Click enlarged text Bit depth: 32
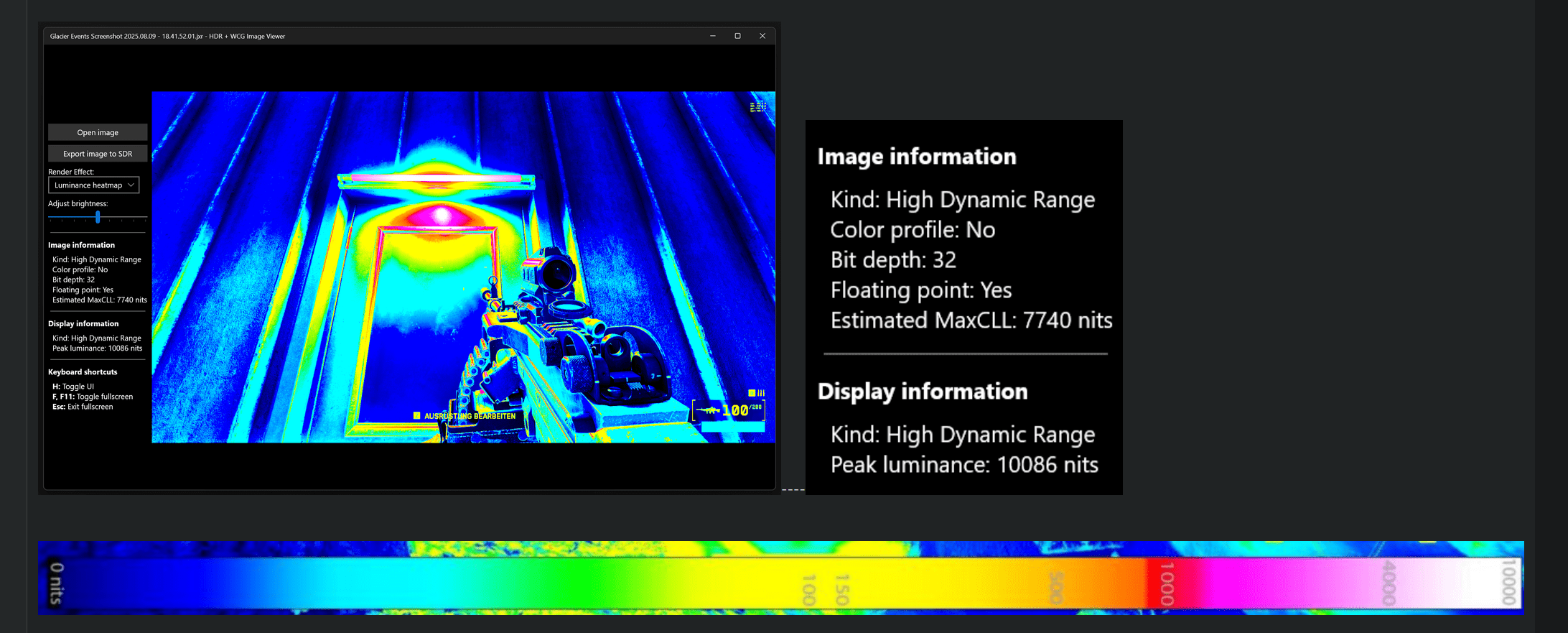The image size is (1568, 633). click(x=893, y=260)
